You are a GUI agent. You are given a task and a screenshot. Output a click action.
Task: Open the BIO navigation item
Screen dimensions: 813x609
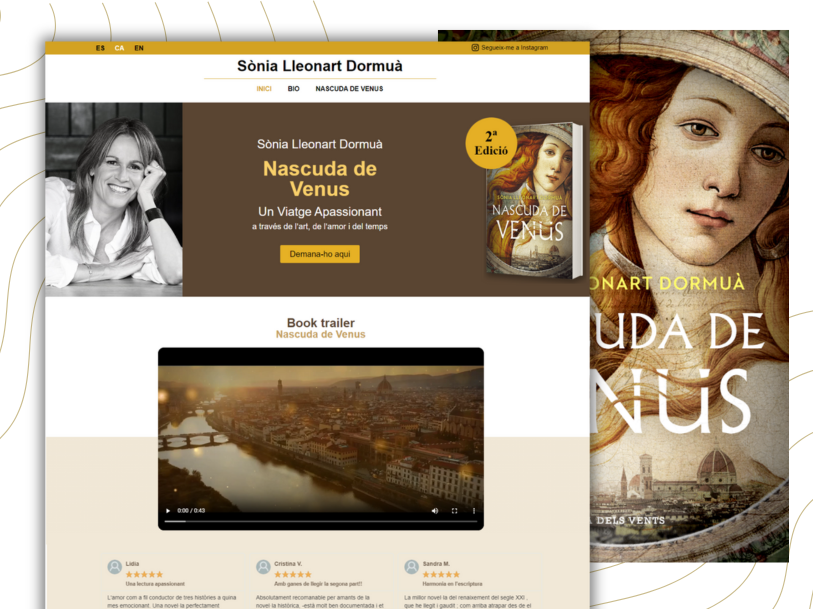[x=293, y=88]
